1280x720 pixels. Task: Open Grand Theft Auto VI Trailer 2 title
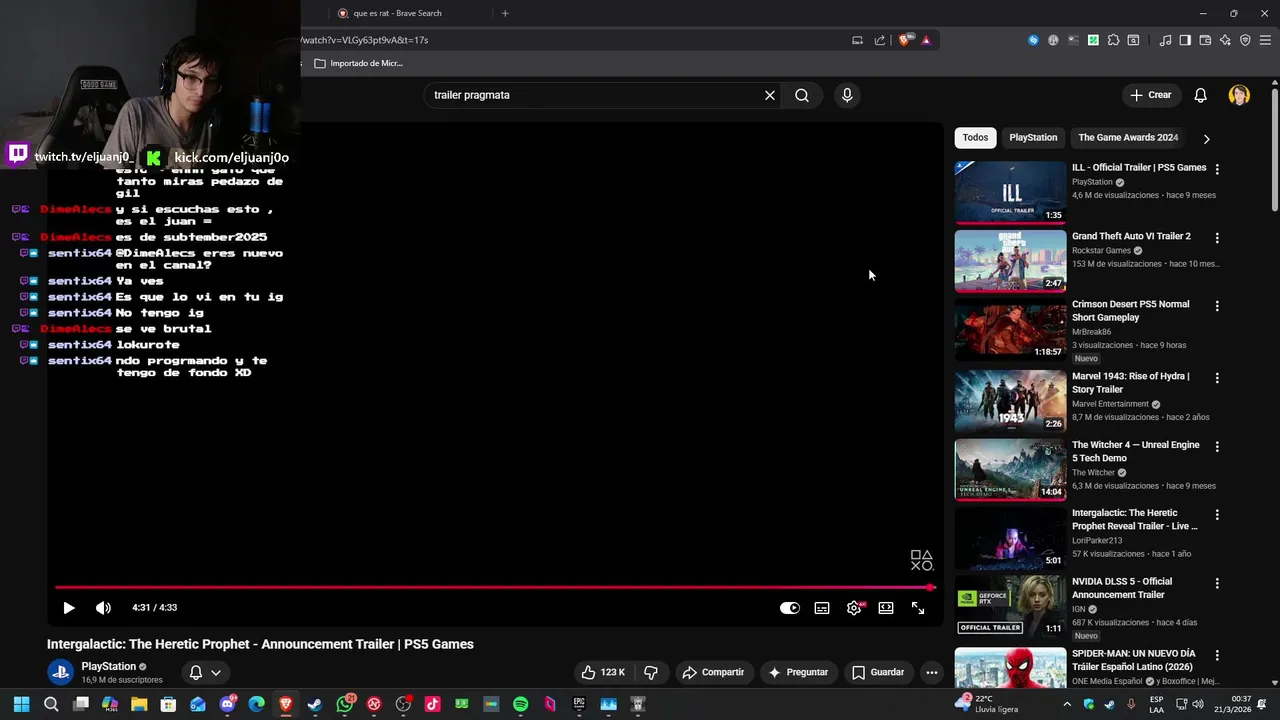click(1131, 236)
